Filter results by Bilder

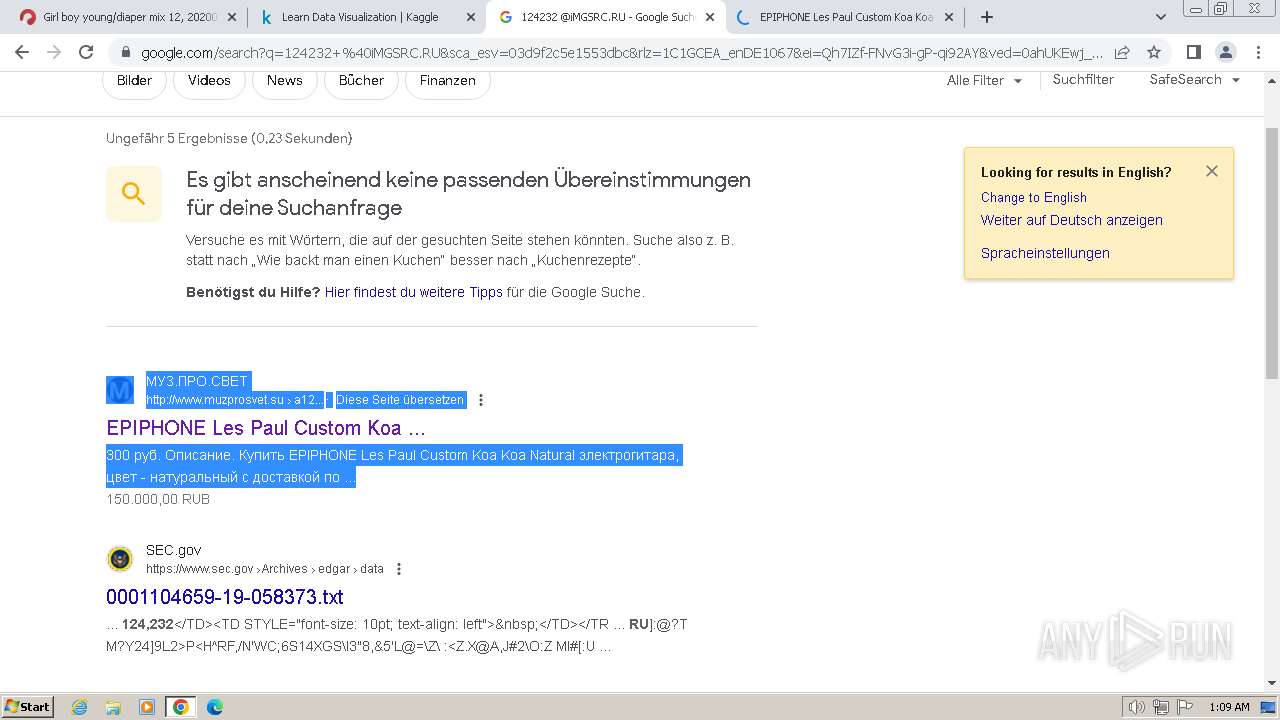pyautogui.click(x=134, y=80)
